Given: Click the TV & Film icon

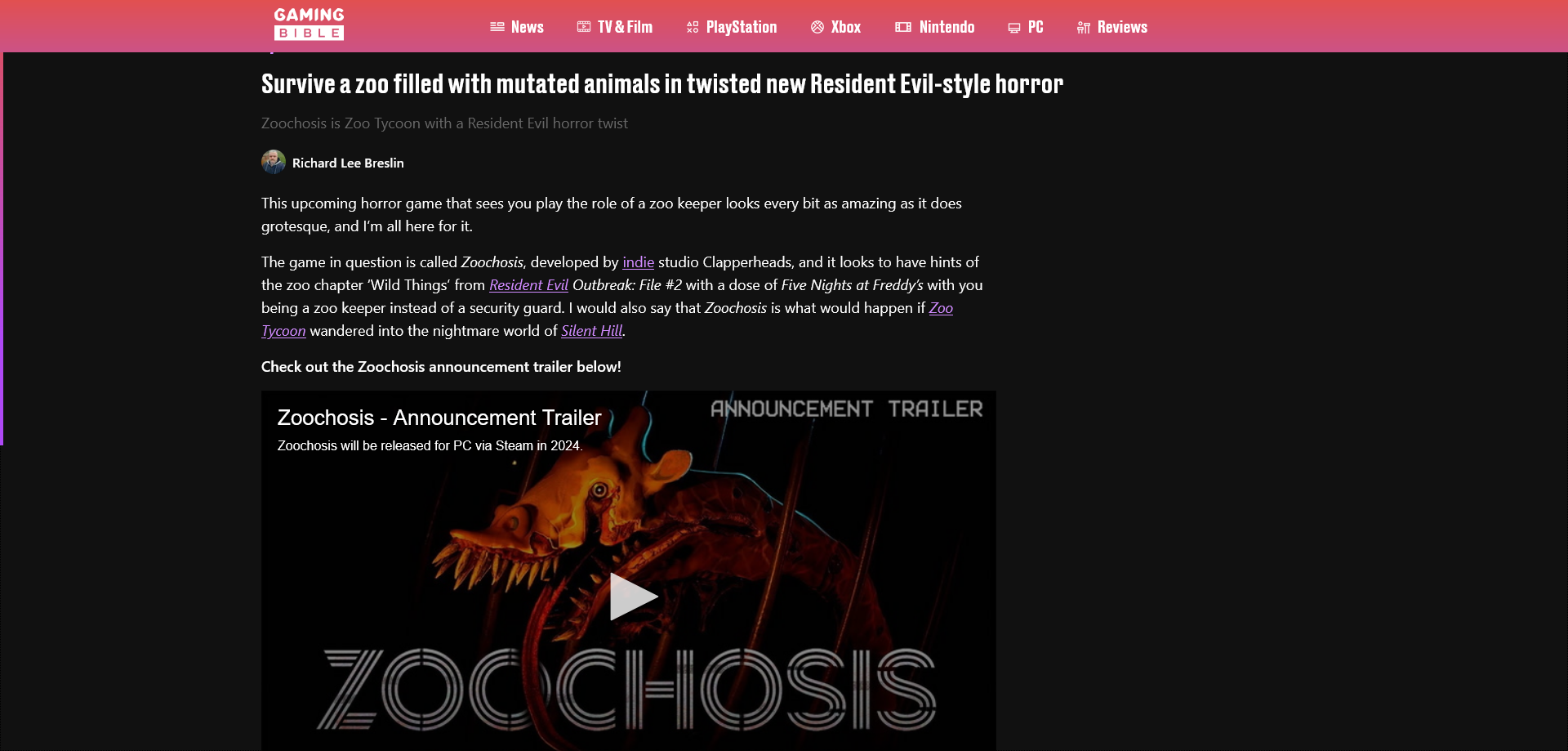Looking at the screenshot, I should [x=584, y=27].
